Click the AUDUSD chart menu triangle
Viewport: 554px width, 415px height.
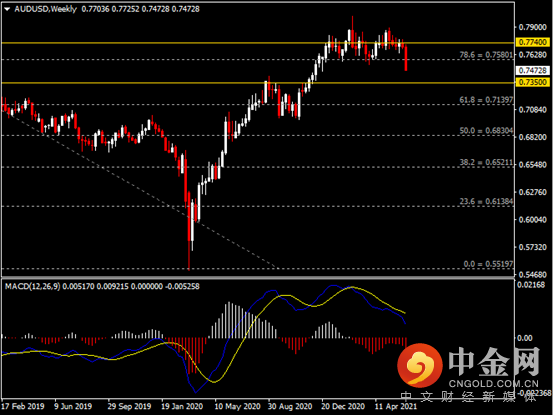pos(7,9)
